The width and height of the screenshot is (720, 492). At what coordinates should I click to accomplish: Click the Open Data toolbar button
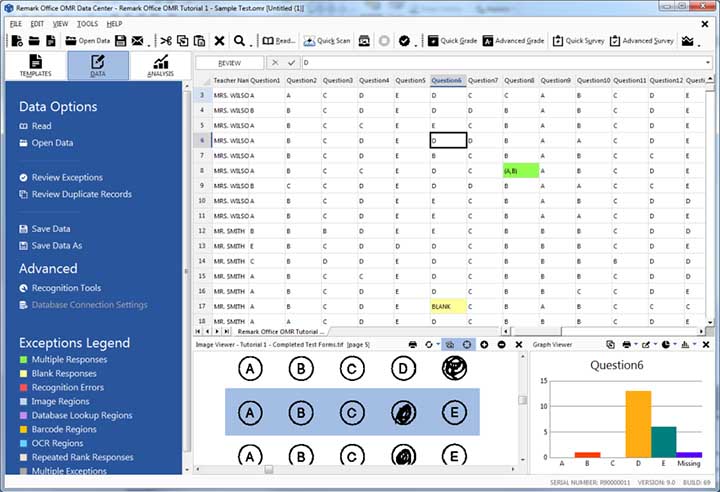coord(88,41)
